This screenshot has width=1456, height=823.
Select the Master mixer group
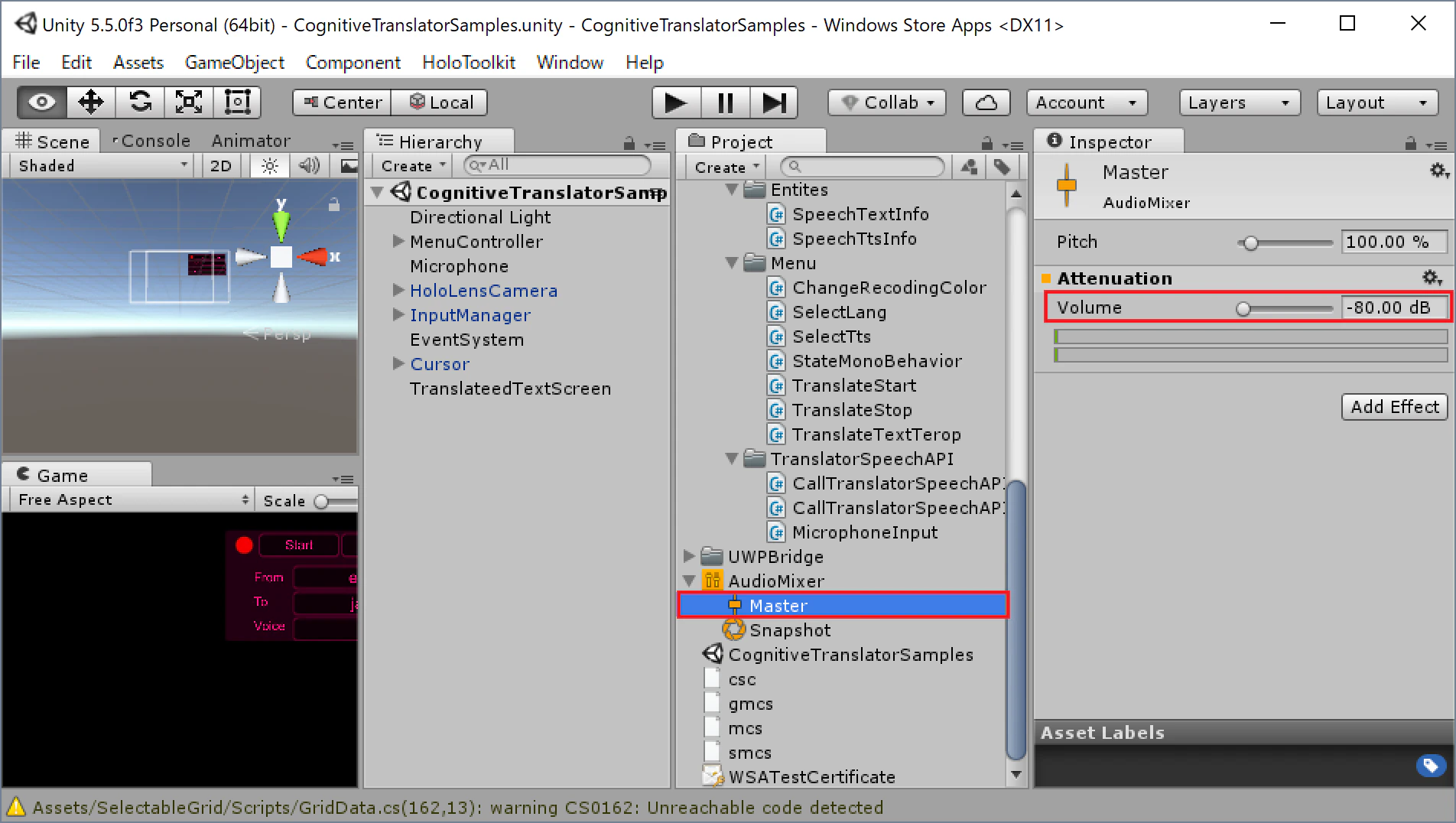click(x=843, y=606)
